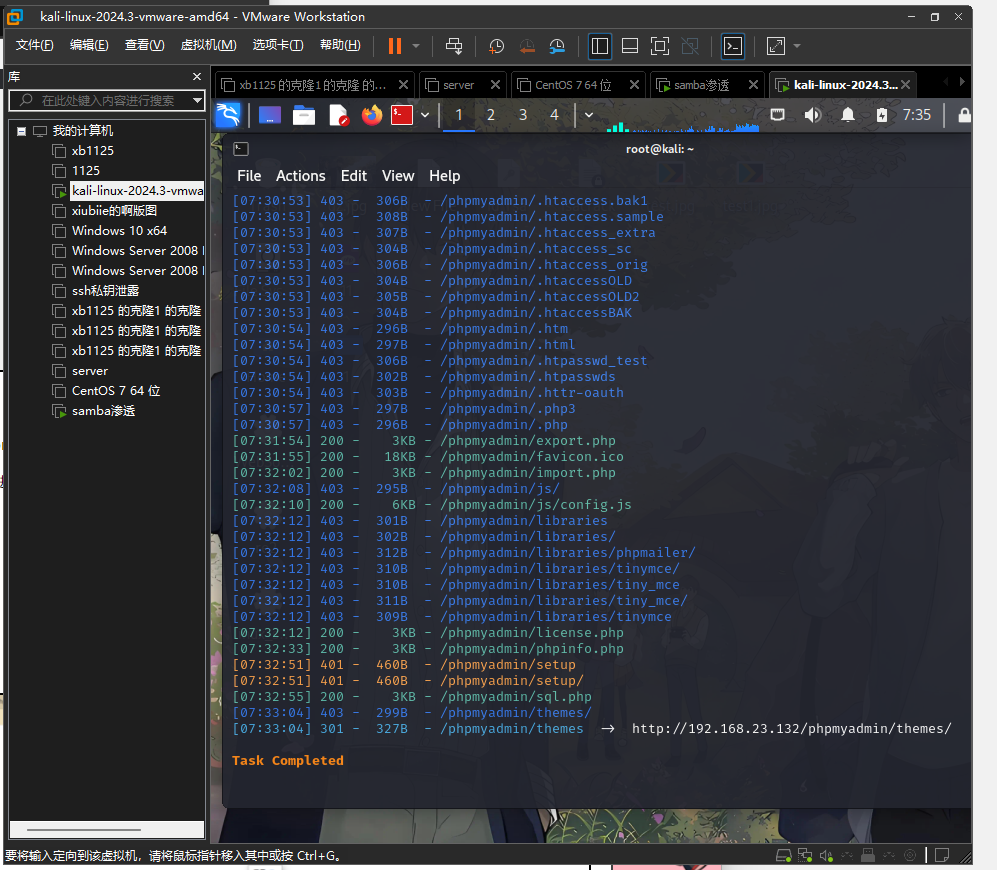Click the Kali dragon applications menu icon
The height and width of the screenshot is (870, 997).
(228, 115)
